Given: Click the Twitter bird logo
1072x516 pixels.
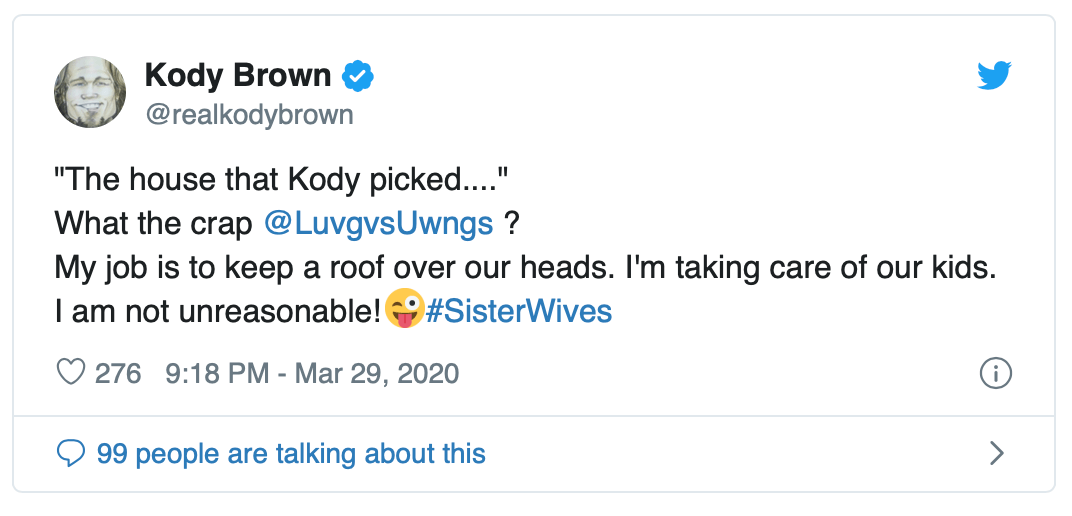Looking at the screenshot, I should pos(994,76).
